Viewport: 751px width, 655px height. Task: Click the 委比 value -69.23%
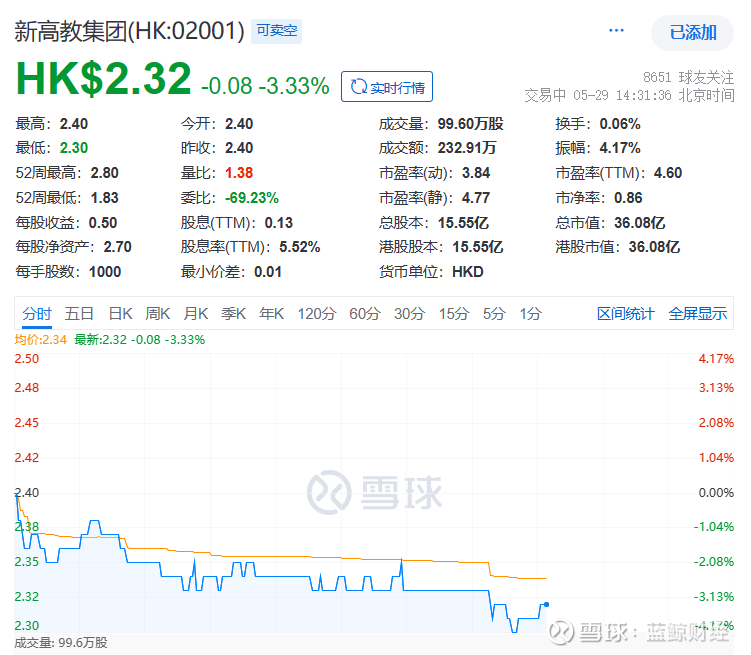[252, 198]
